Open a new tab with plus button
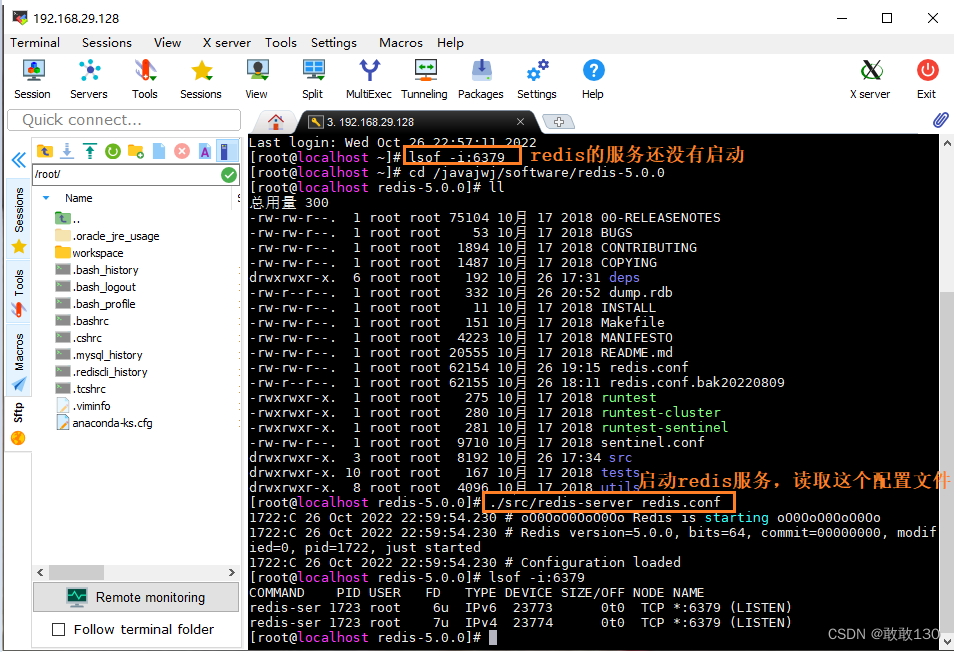The width and height of the screenshot is (956, 652). tap(558, 121)
